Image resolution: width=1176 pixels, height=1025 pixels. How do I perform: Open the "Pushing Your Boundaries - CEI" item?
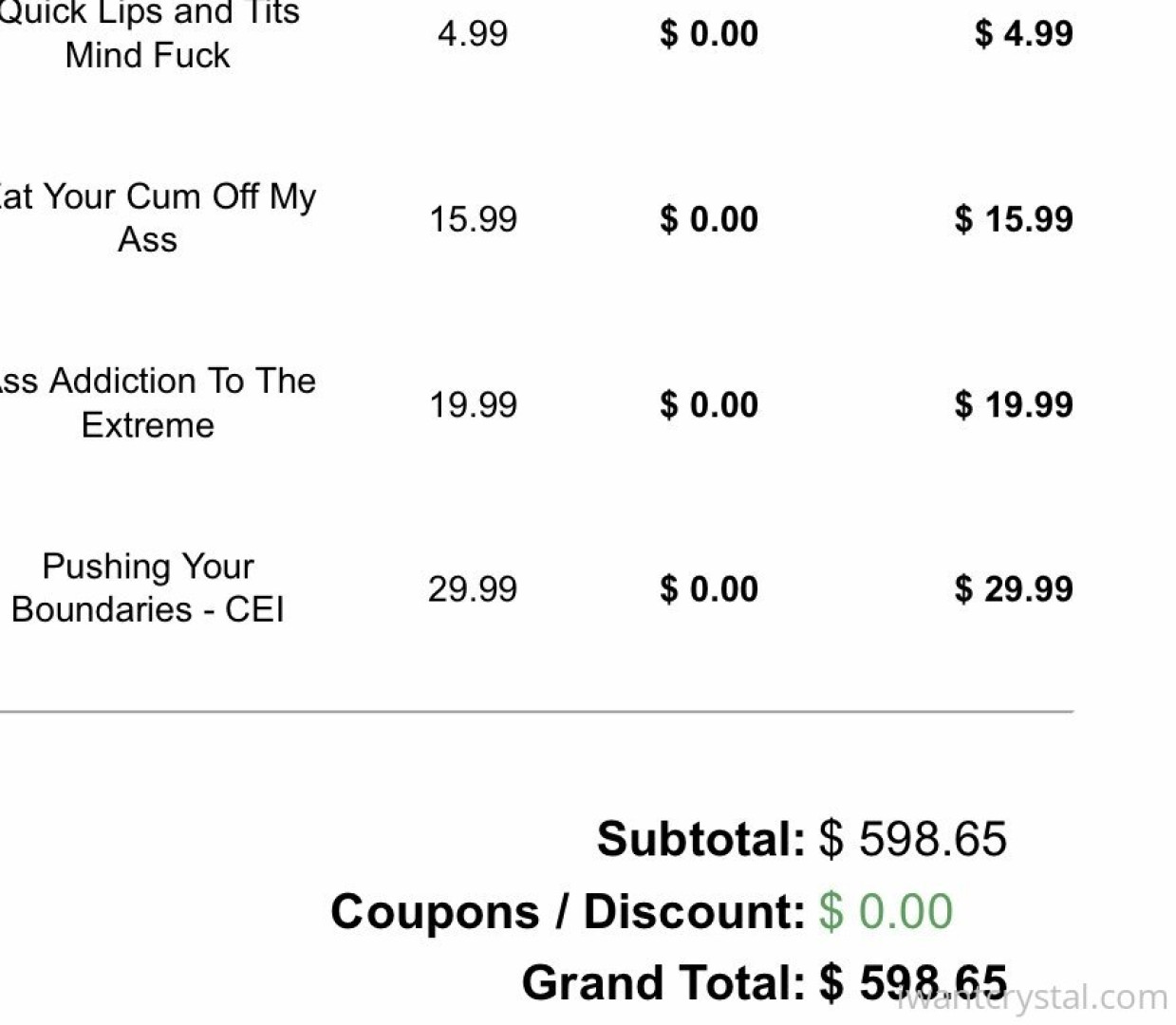point(148,587)
